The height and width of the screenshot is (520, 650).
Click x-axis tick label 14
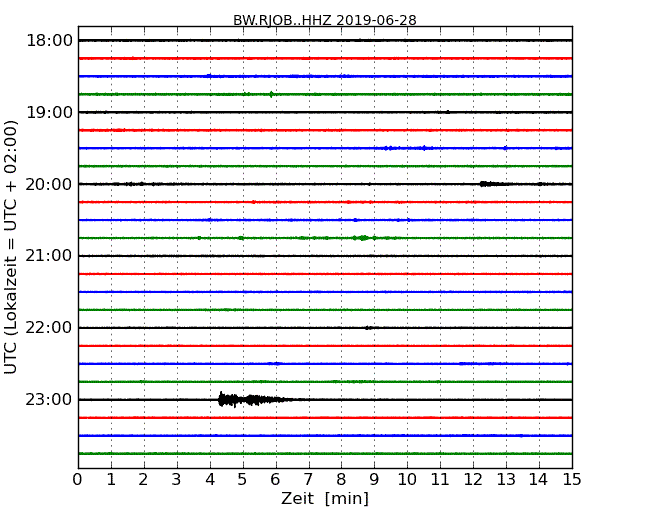click(x=539, y=479)
